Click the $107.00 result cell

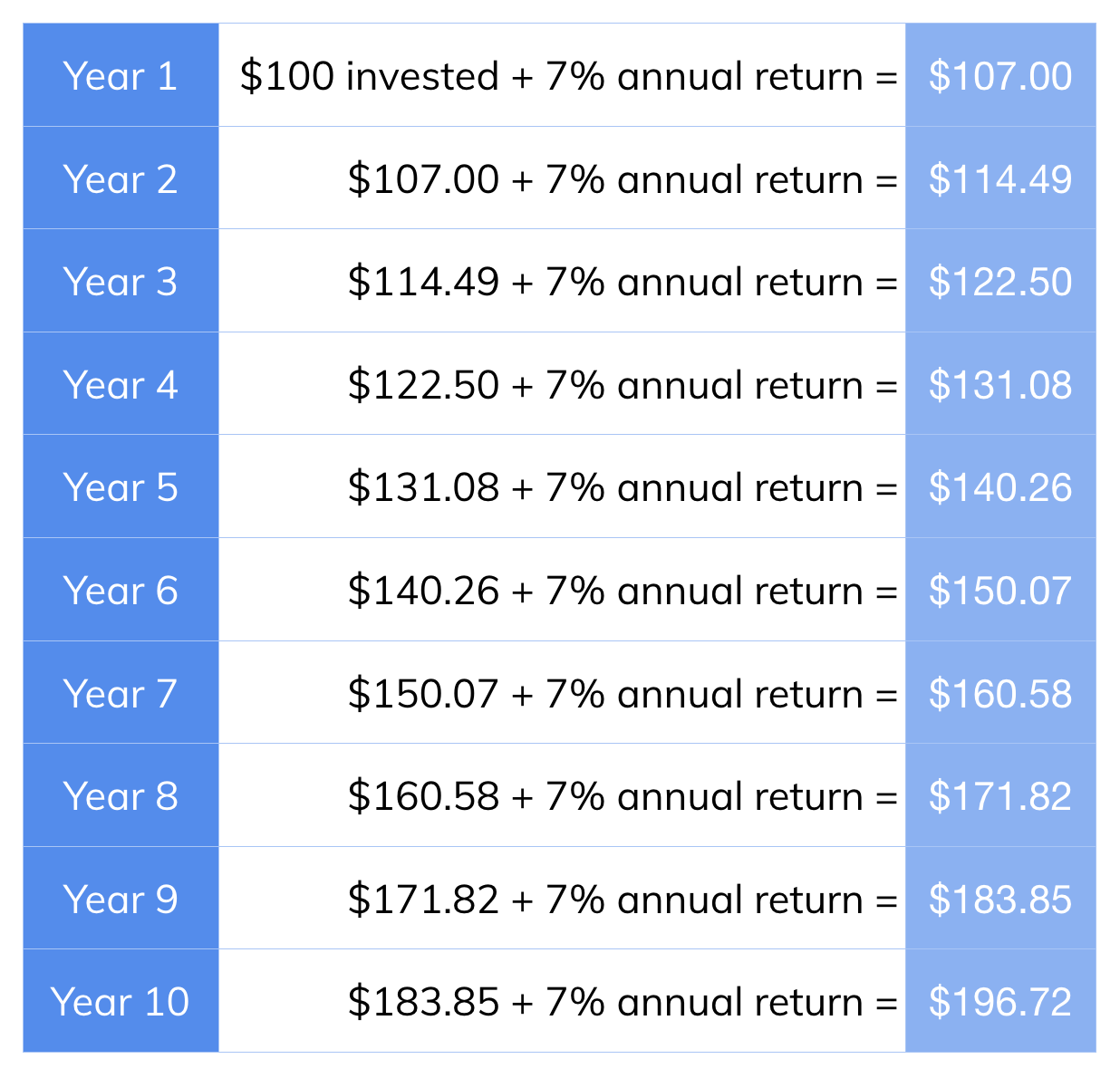click(1000, 75)
